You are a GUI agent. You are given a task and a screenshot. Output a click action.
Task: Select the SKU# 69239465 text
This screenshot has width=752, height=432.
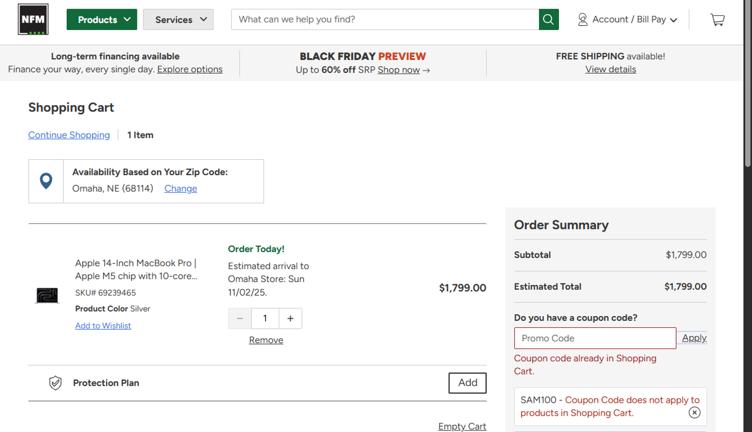[x=106, y=292]
